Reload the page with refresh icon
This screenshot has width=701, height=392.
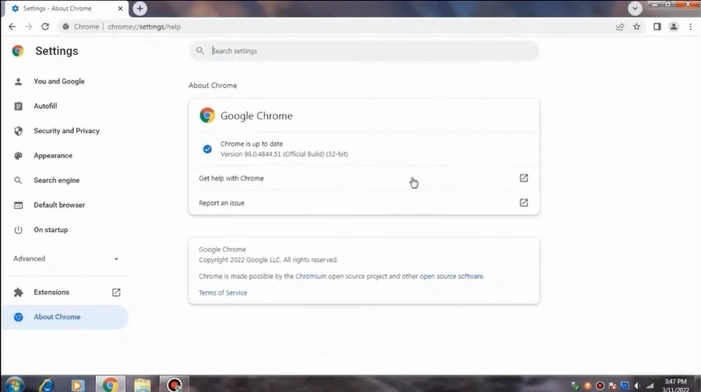coord(45,27)
